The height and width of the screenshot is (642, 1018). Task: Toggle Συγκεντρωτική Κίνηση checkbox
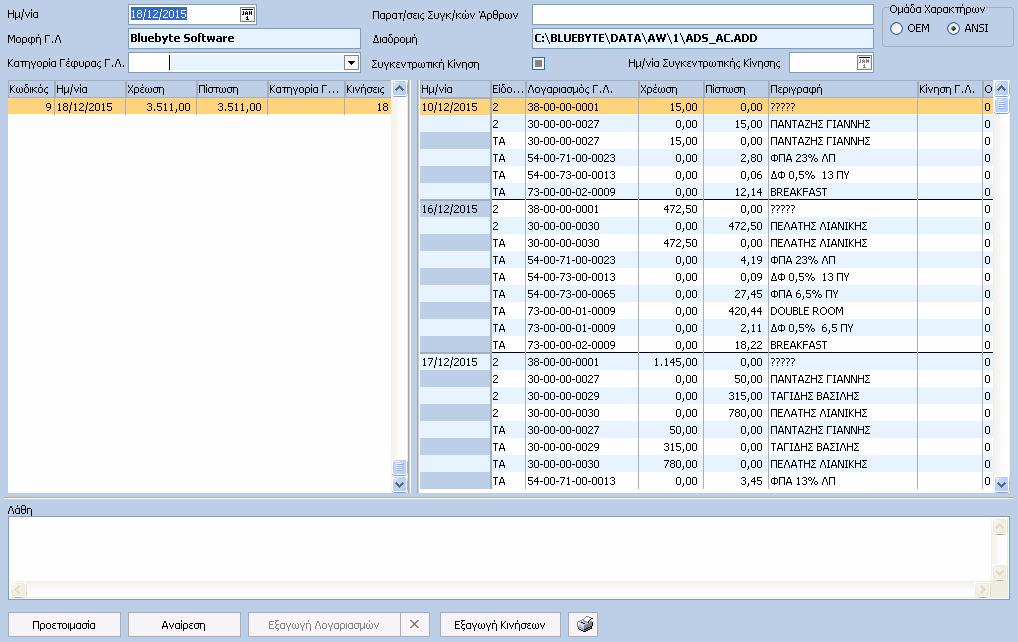[538, 64]
